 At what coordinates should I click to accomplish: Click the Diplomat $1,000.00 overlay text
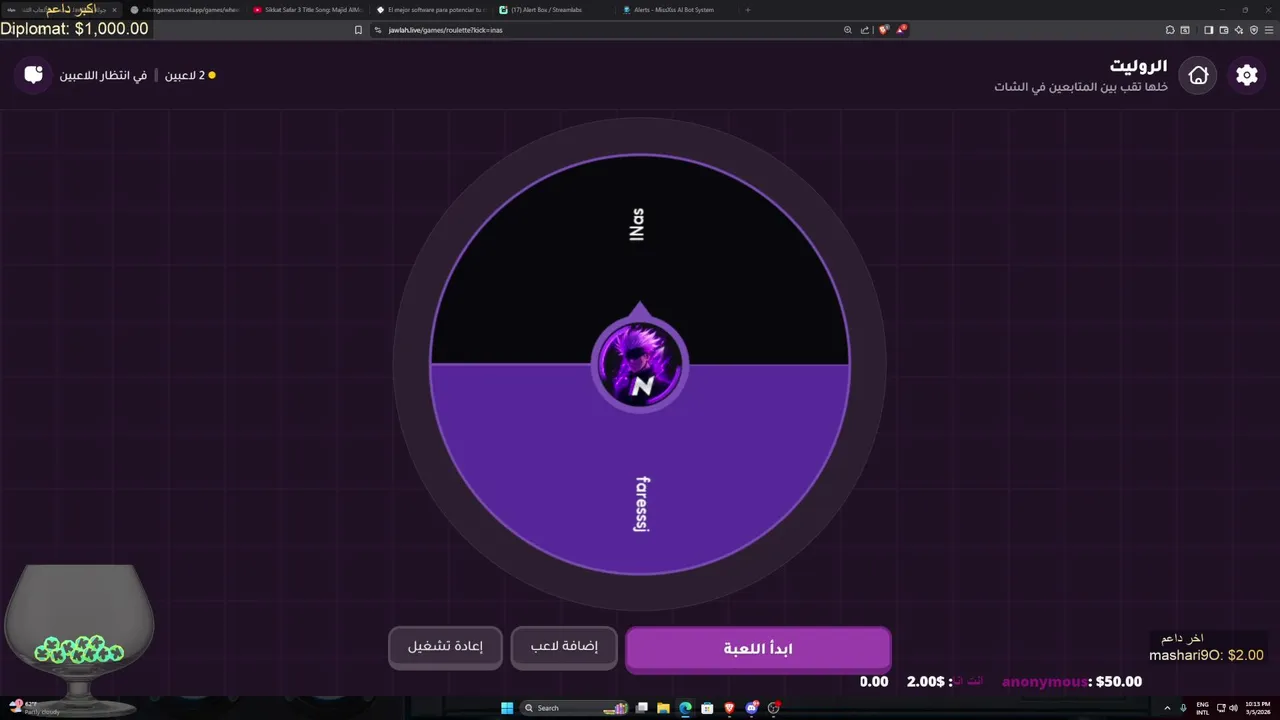pos(74,29)
